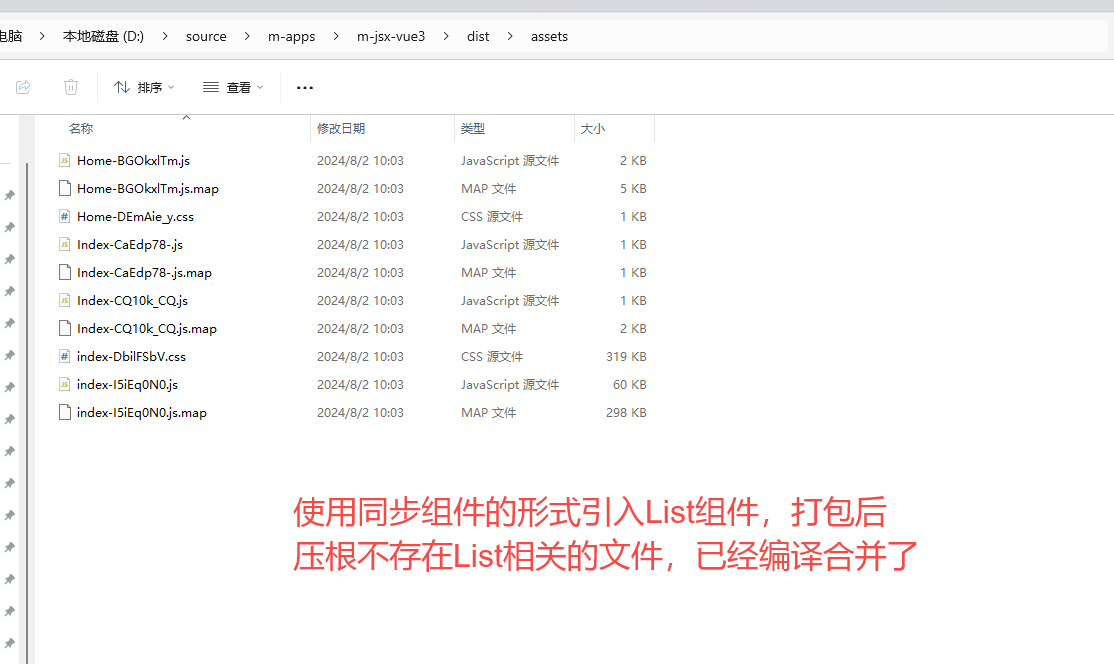Select file name index-I5iEq0N0.js.map
Viewport: 1114px width, 664px height.
(x=142, y=412)
